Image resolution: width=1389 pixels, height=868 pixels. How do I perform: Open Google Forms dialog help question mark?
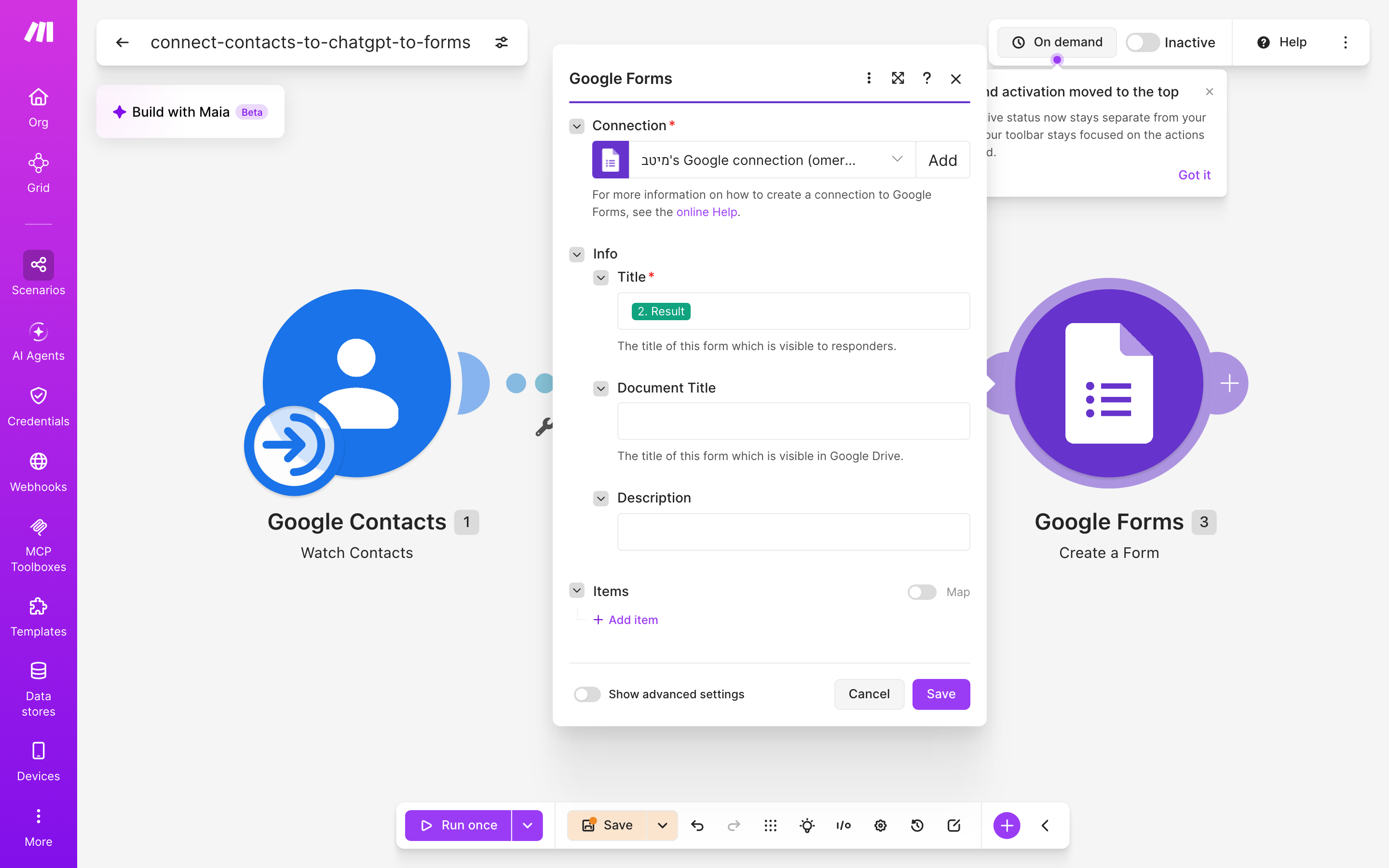[x=926, y=78]
